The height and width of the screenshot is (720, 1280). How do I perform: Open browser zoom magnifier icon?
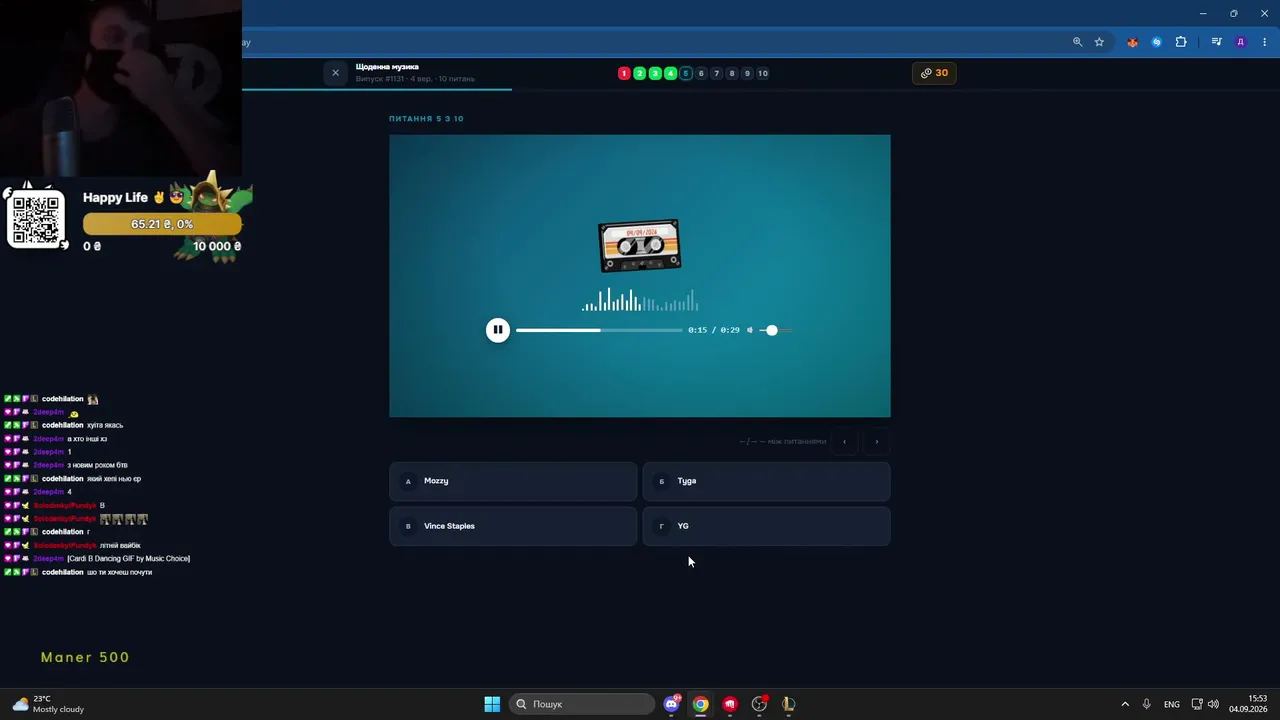pos(1077,42)
